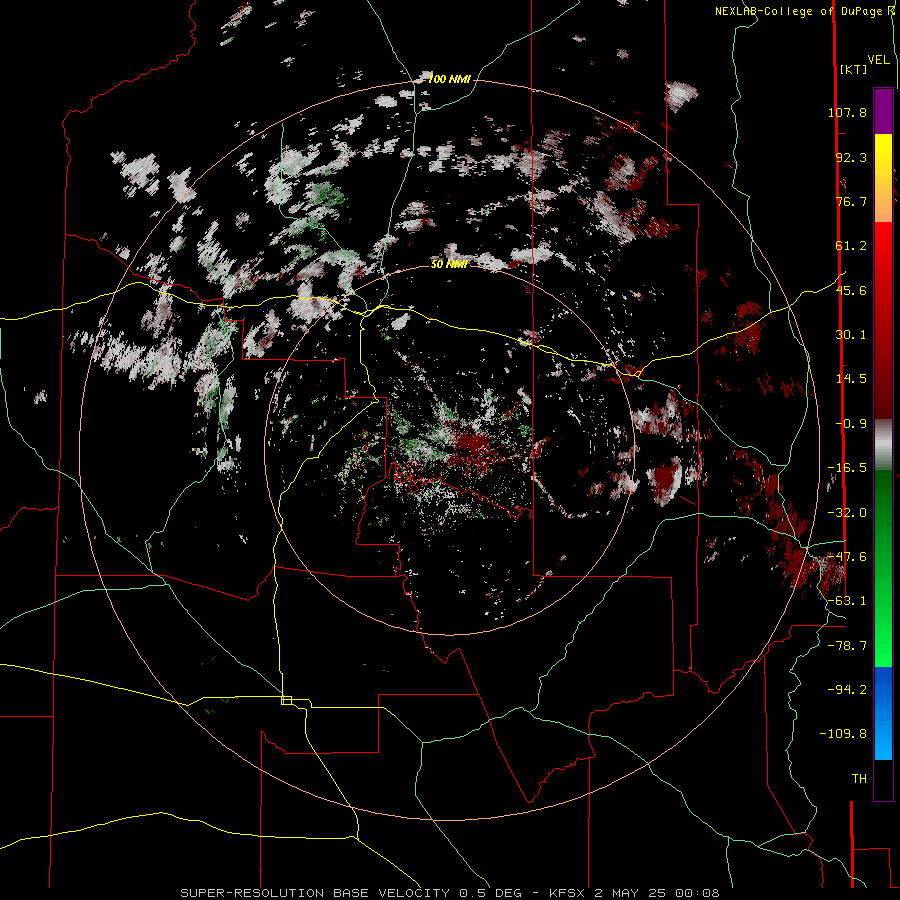Image resolution: width=900 pixels, height=900 pixels.
Task: Click the 50 NMI range ring label
Action: pyautogui.click(x=449, y=264)
